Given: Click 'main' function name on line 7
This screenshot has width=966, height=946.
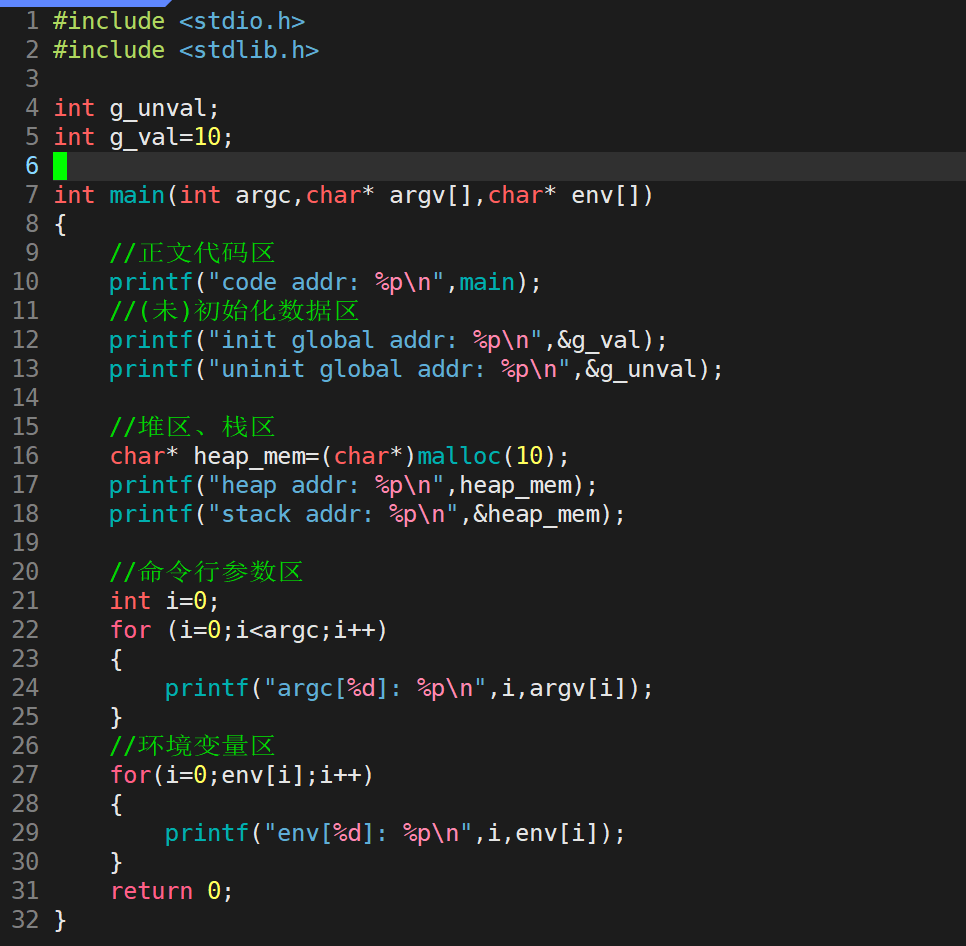Looking at the screenshot, I should [x=137, y=195].
